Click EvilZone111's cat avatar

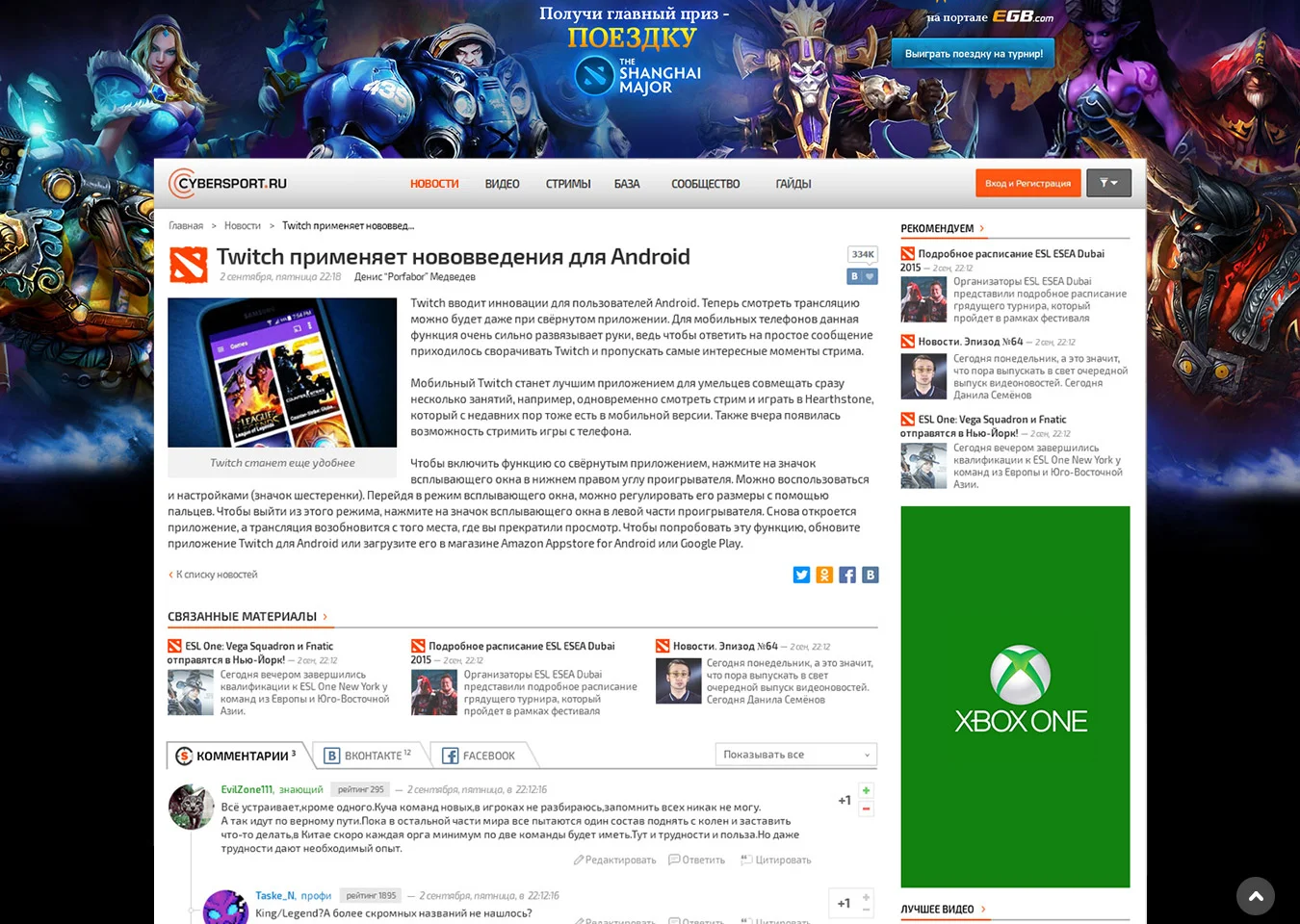tap(191, 807)
